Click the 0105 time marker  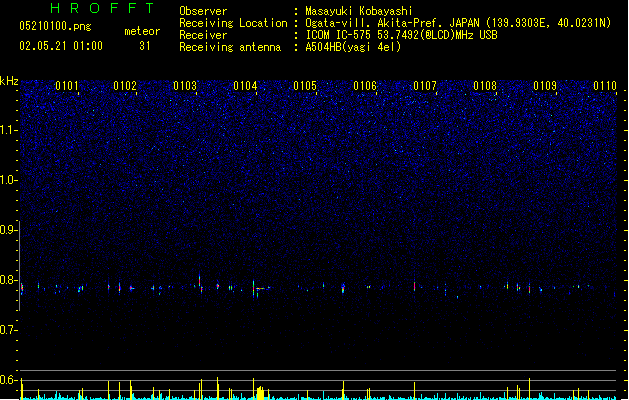(305, 86)
